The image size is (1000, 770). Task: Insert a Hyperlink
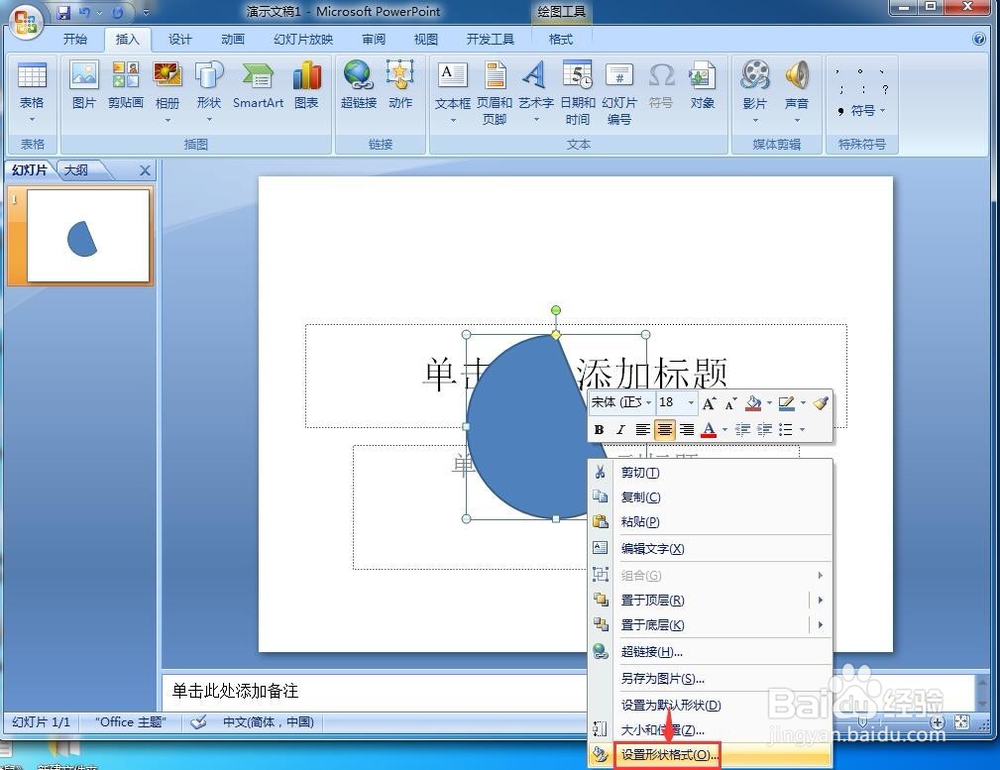coord(358,88)
